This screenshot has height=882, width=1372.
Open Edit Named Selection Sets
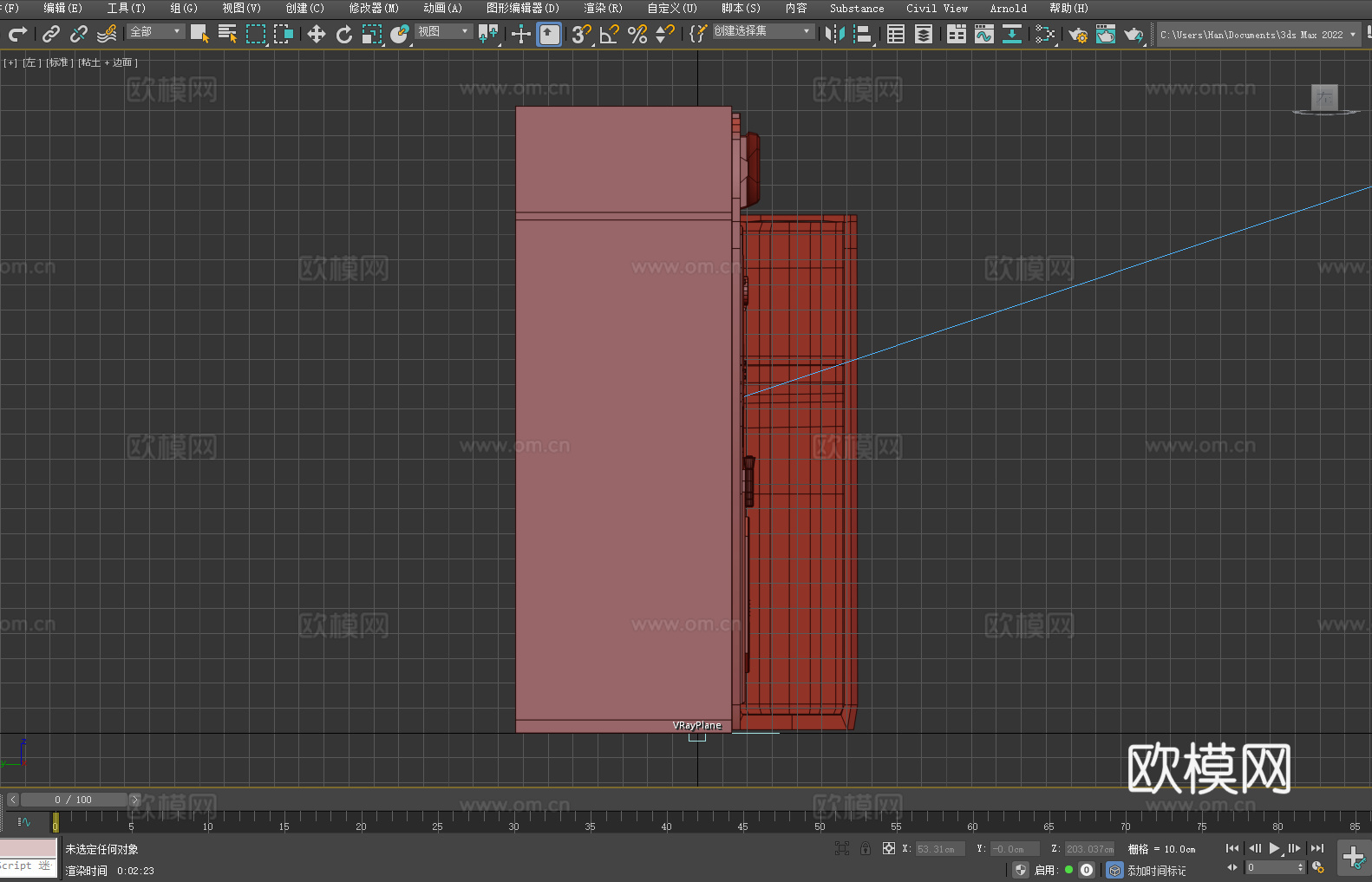click(698, 34)
